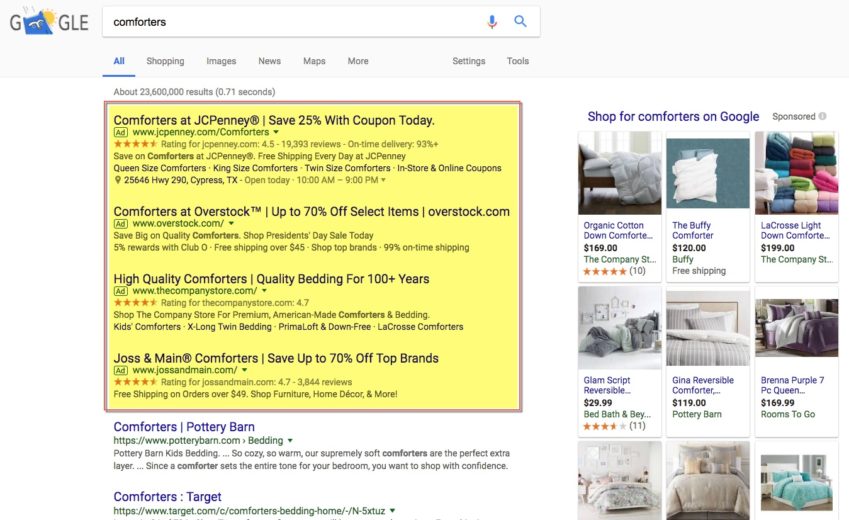This screenshot has width=849, height=520.
Task: Click Queen Size Comforters sitelink
Action: coord(160,168)
